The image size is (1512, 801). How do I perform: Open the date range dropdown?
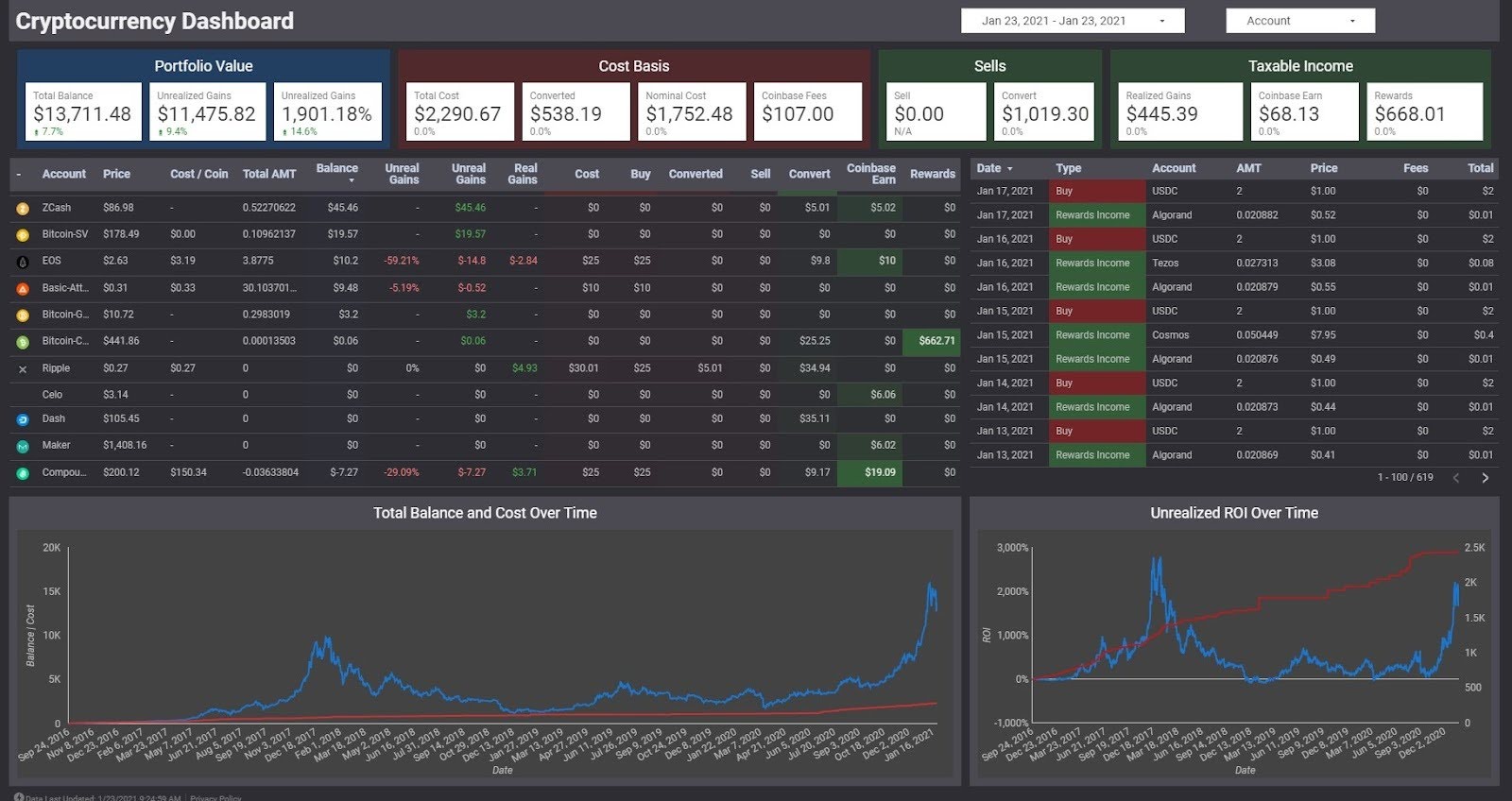tap(1073, 21)
